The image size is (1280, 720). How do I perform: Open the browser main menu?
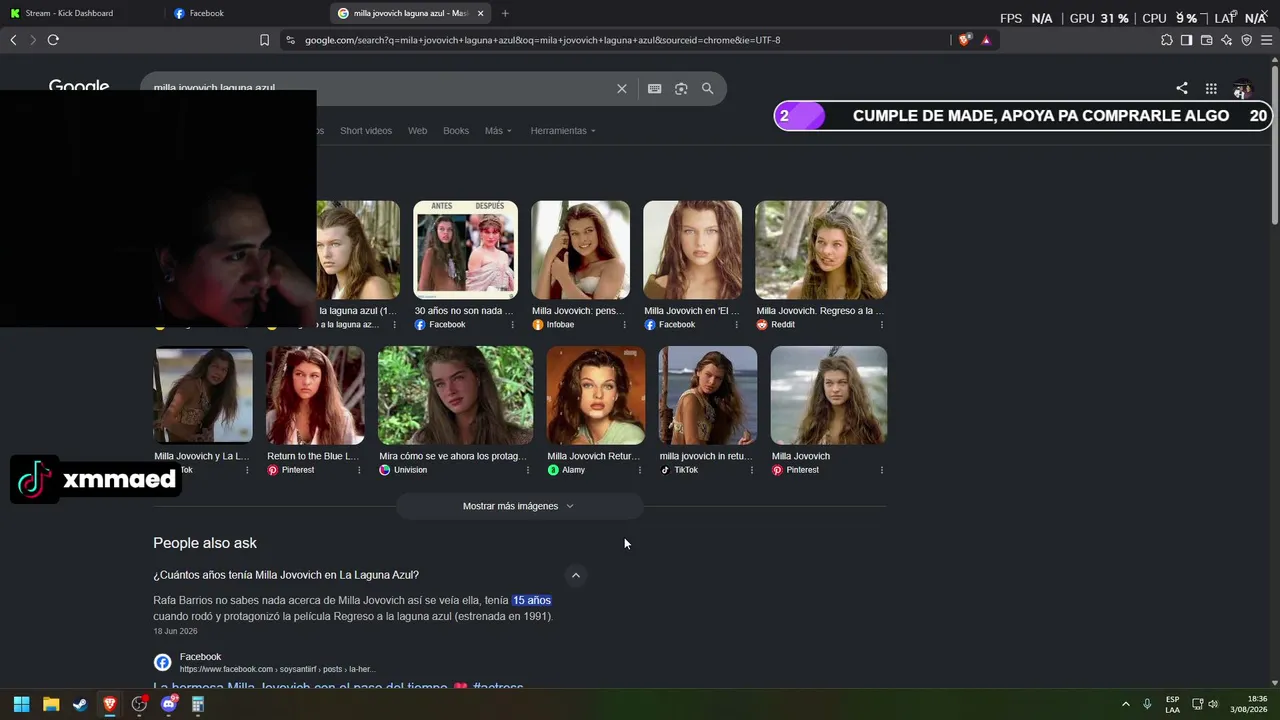pyautogui.click(x=1267, y=40)
